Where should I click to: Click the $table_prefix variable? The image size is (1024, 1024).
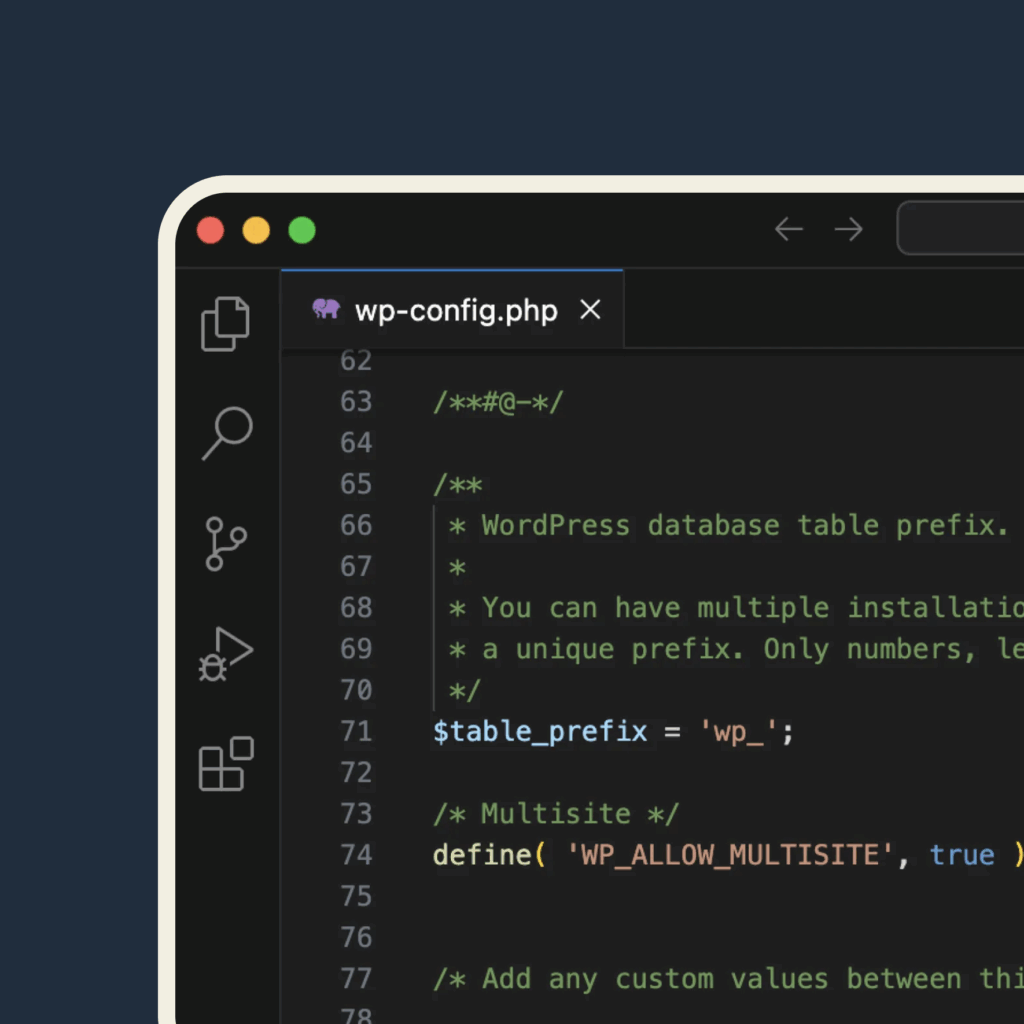click(540, 731)
